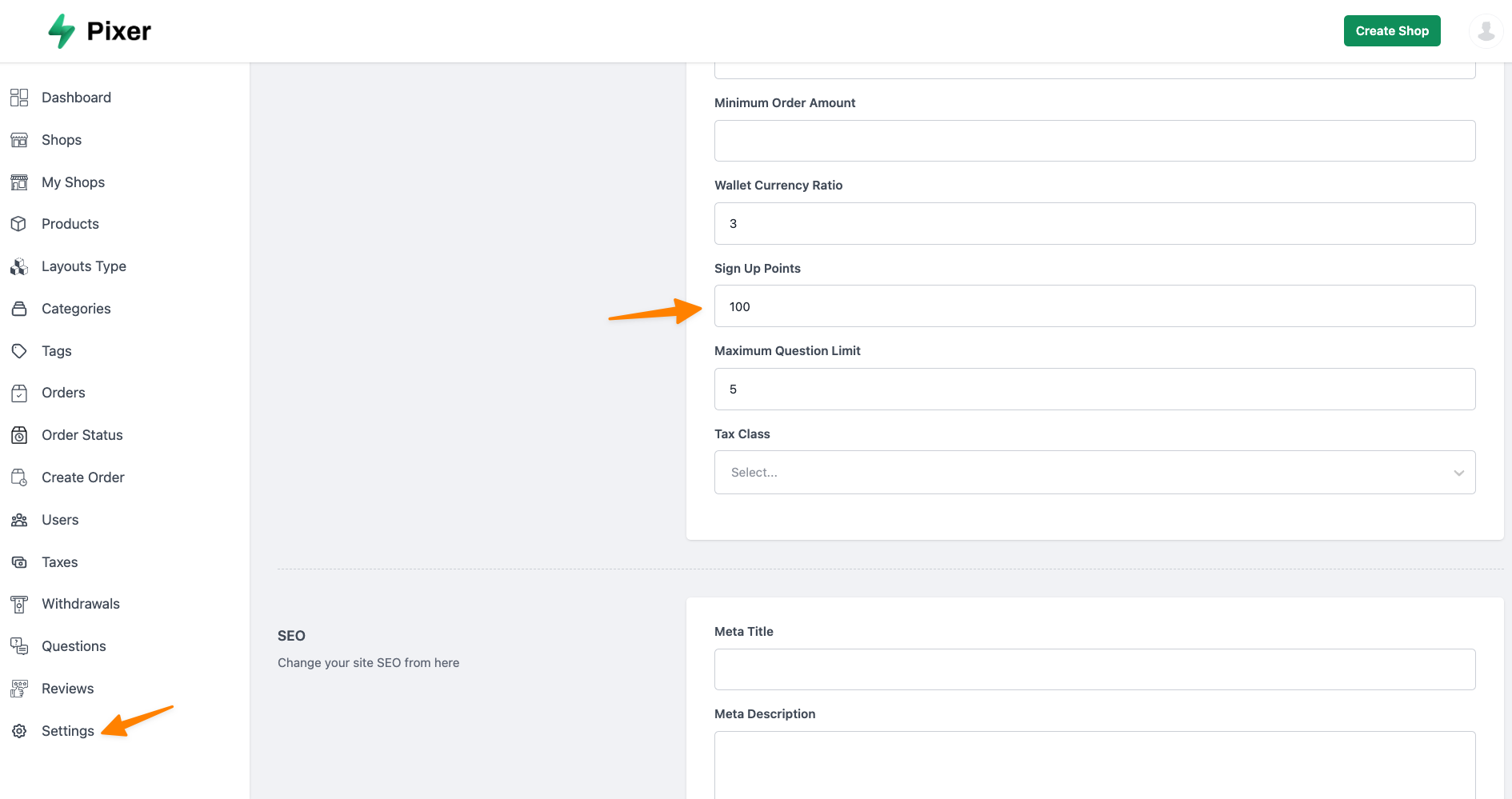This screenshot has width=1512, height=799.
Task: Click the Orders bag icon
Action: click(x=19, y=393)
